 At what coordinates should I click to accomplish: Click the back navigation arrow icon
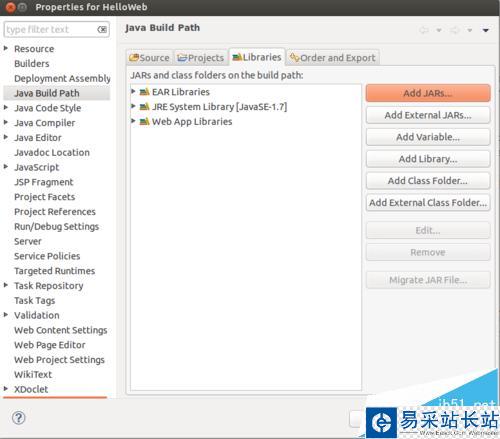tap(424, 30)
